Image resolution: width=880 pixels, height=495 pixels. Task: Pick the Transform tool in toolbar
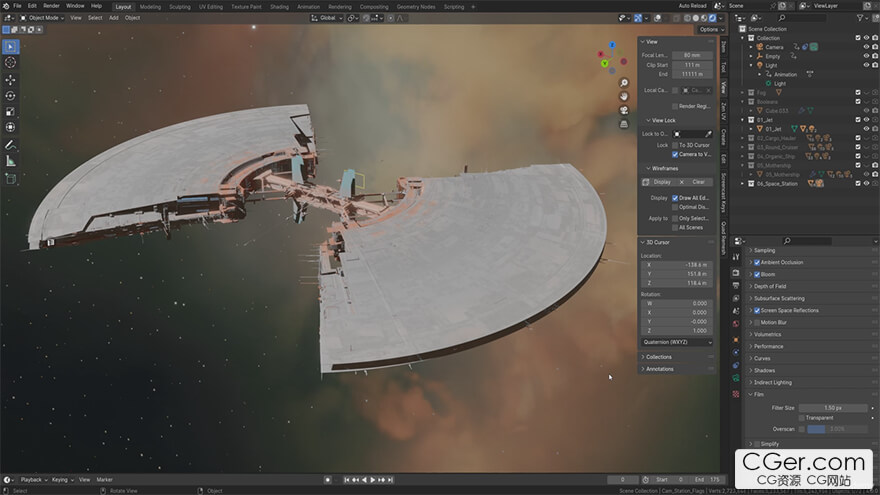(11, 127)
